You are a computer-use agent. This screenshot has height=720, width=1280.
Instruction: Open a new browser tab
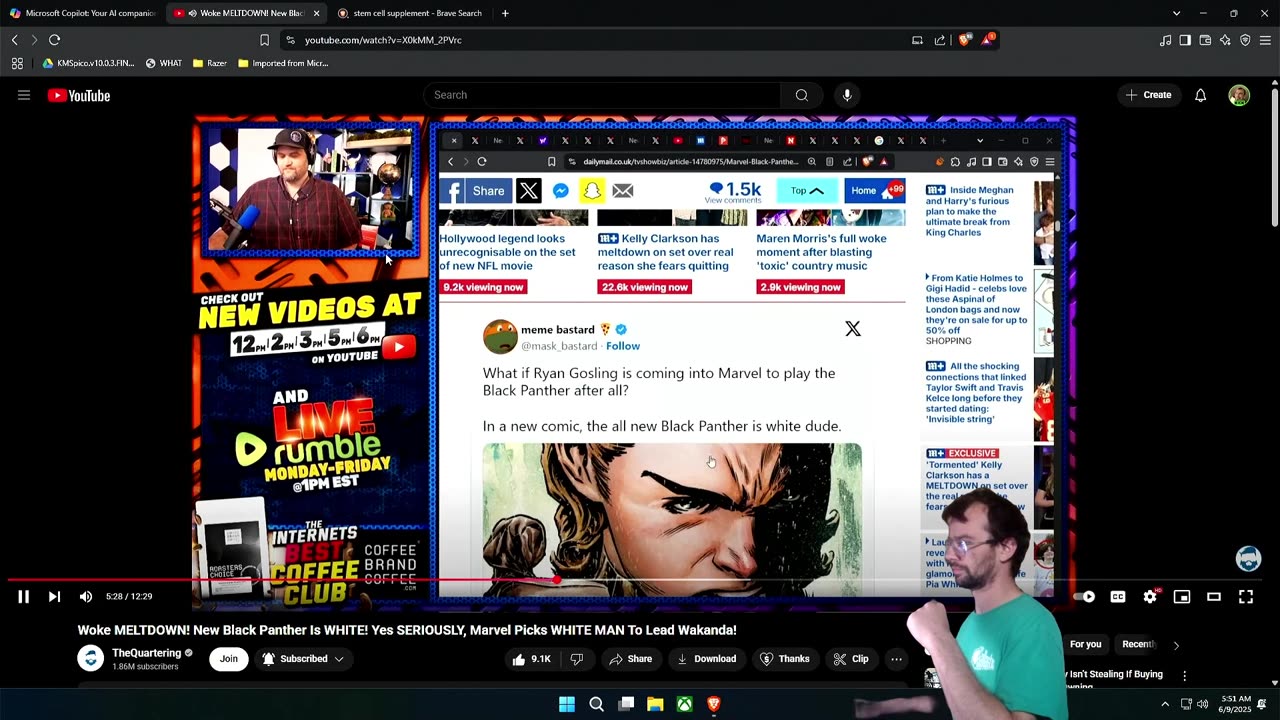(505, 13)
